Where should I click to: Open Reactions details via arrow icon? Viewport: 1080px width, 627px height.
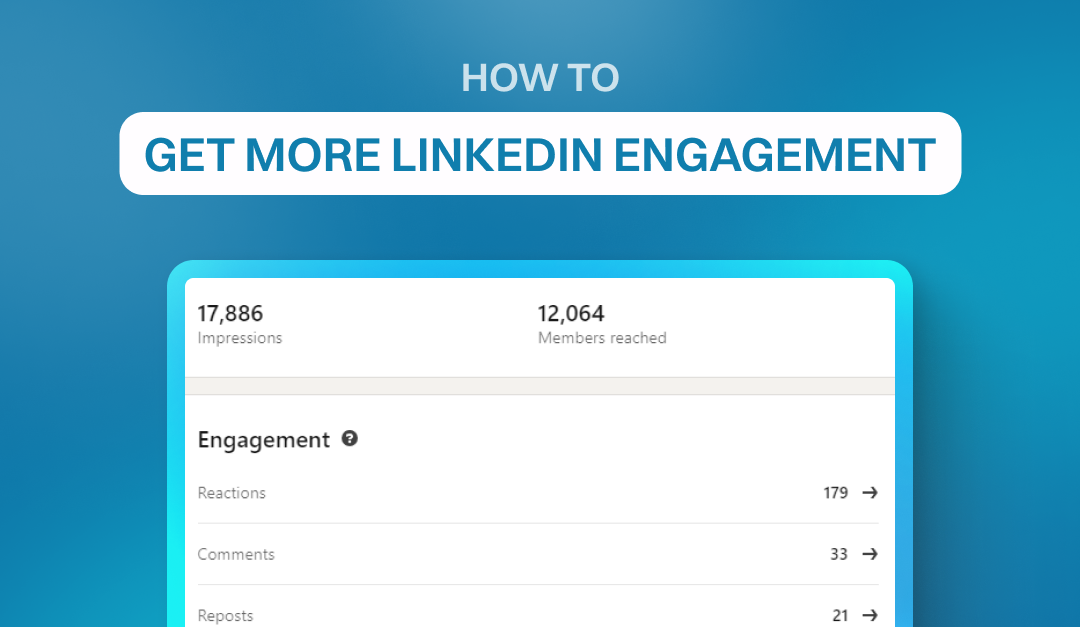[x=870, y=493]
